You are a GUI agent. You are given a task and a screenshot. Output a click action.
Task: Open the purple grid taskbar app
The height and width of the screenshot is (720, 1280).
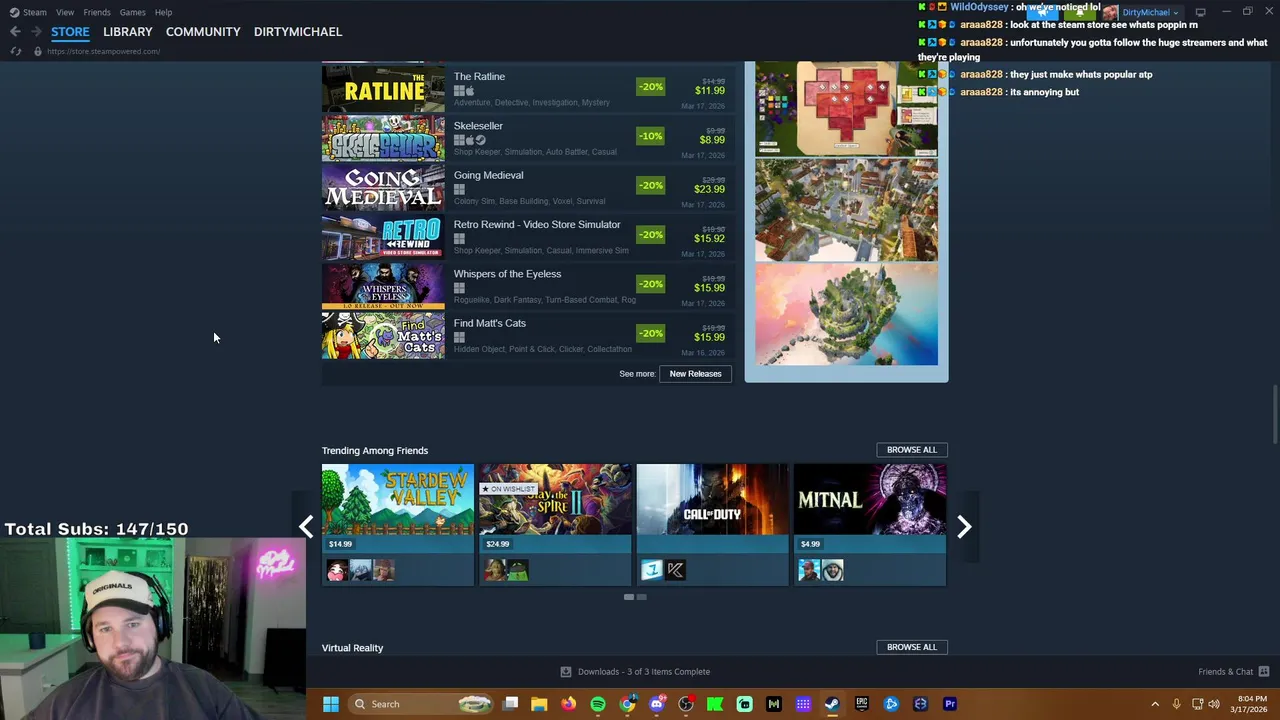tap(803, 704)
